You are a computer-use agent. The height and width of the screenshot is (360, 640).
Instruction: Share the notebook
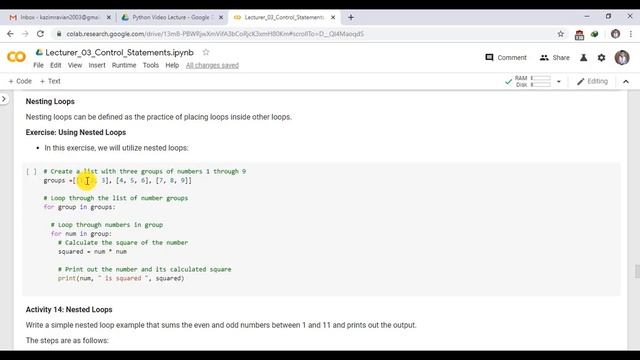point(554,58)
